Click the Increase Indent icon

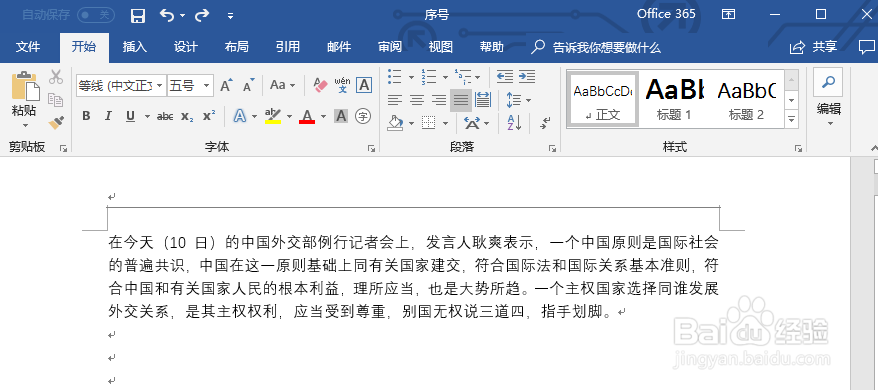point(527,76)
